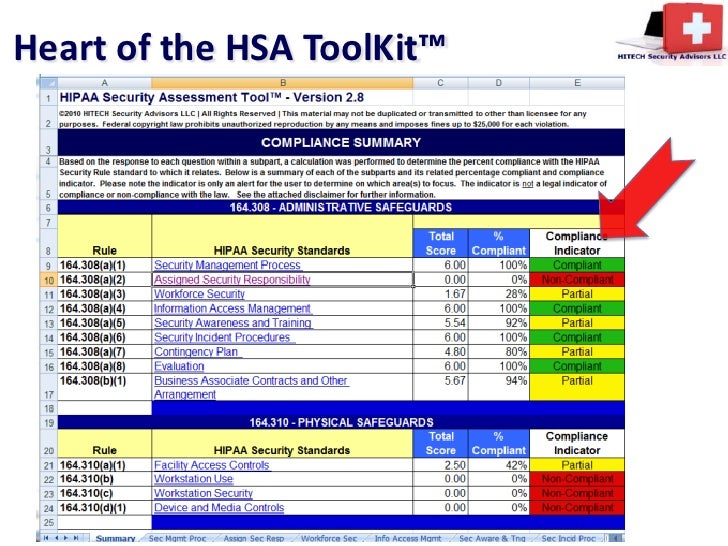Select the 1.67 total score cell
The height and width of the screenshot is (546, 728).
pos(441,294)
